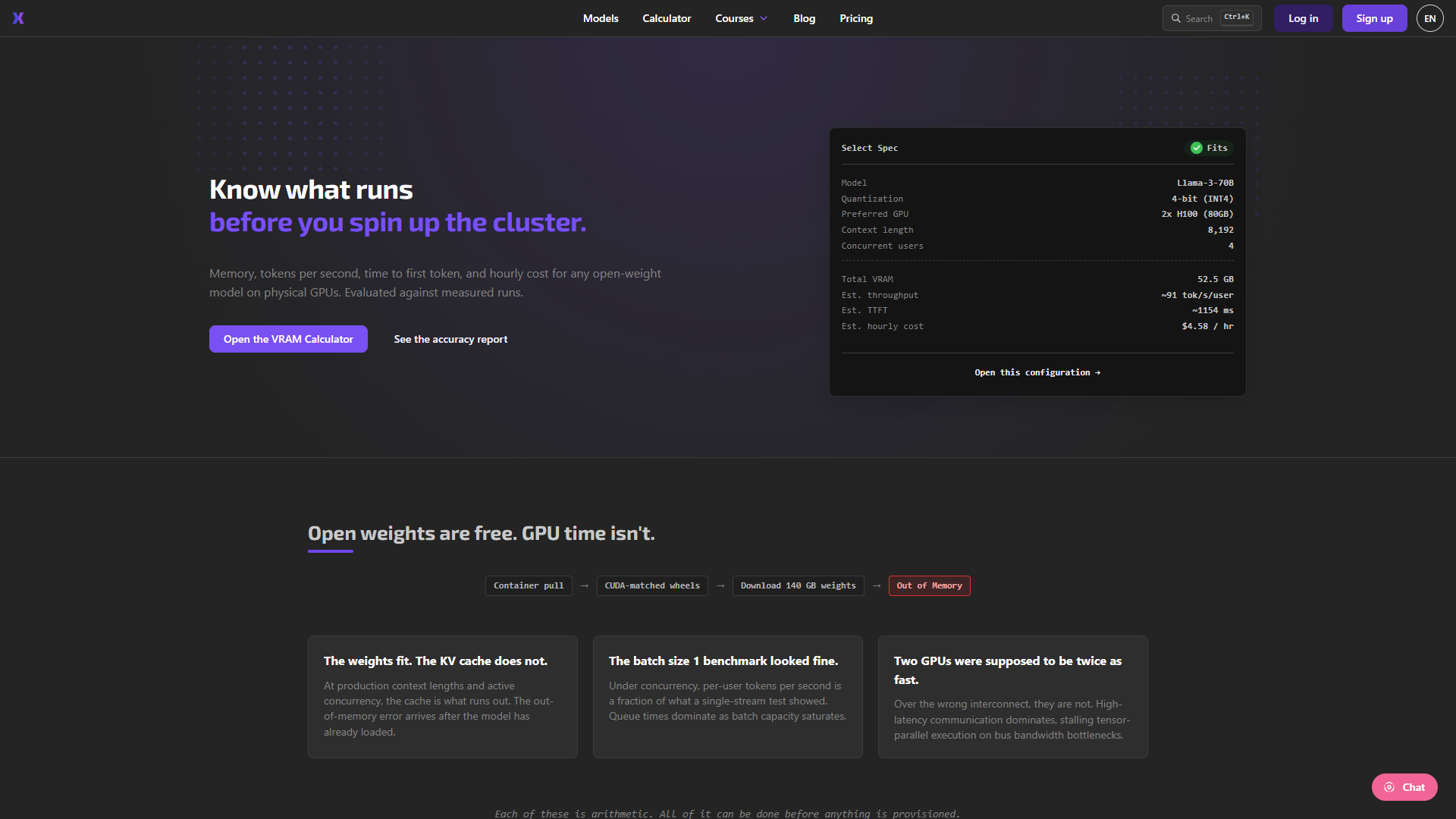This screenshot has width=1456, height=819.
Task: Open the VRAM Calculator button
Action: [x=288, y=339]
